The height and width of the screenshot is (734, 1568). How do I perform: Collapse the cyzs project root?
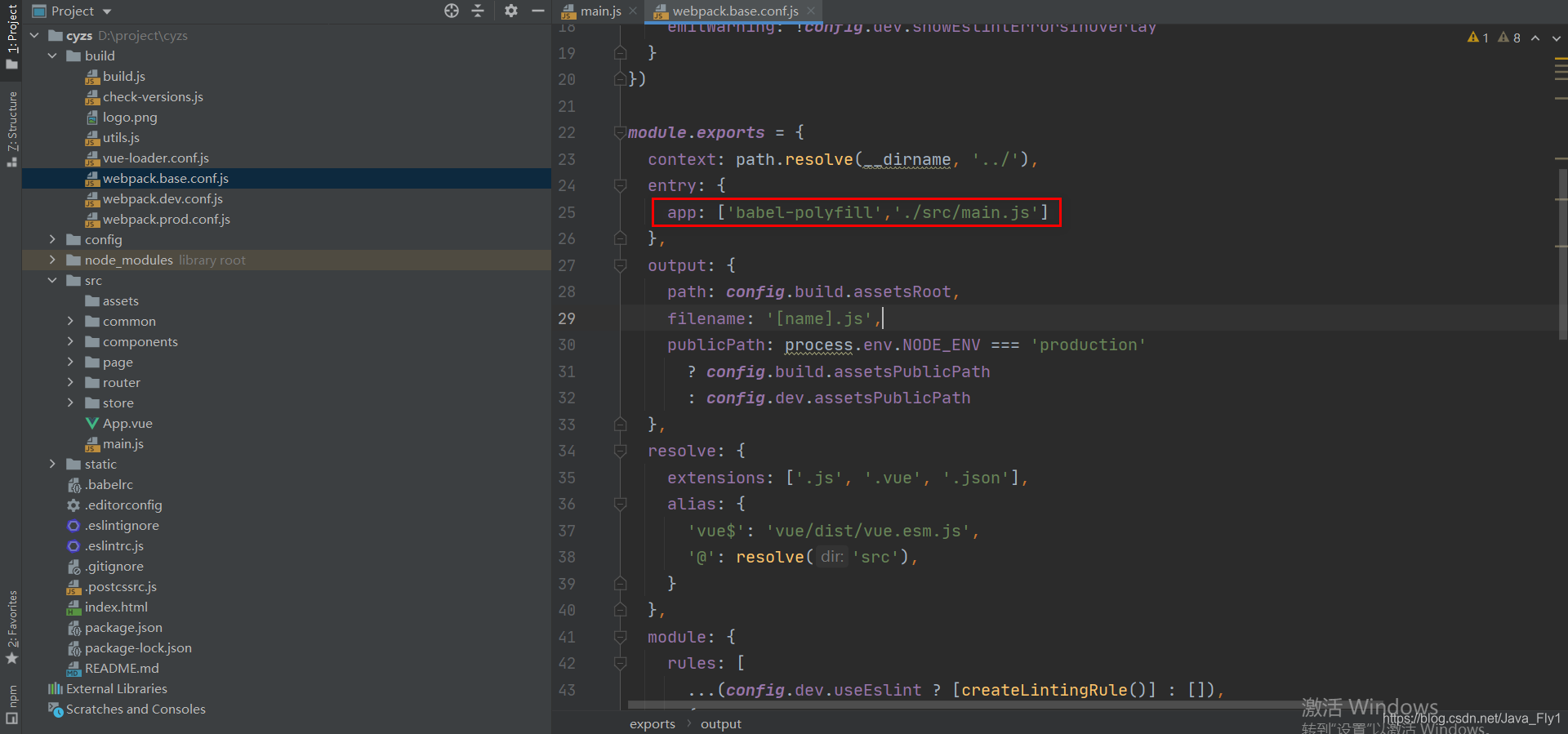pyautogui.click(x=34, y=35)
